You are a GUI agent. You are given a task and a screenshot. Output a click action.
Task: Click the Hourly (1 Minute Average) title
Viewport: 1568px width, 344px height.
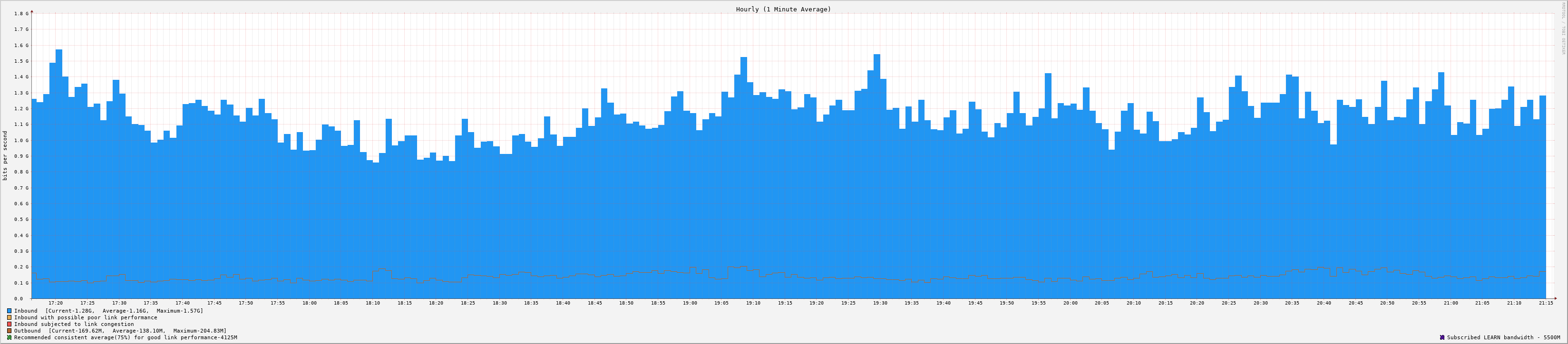click(783, 9)
